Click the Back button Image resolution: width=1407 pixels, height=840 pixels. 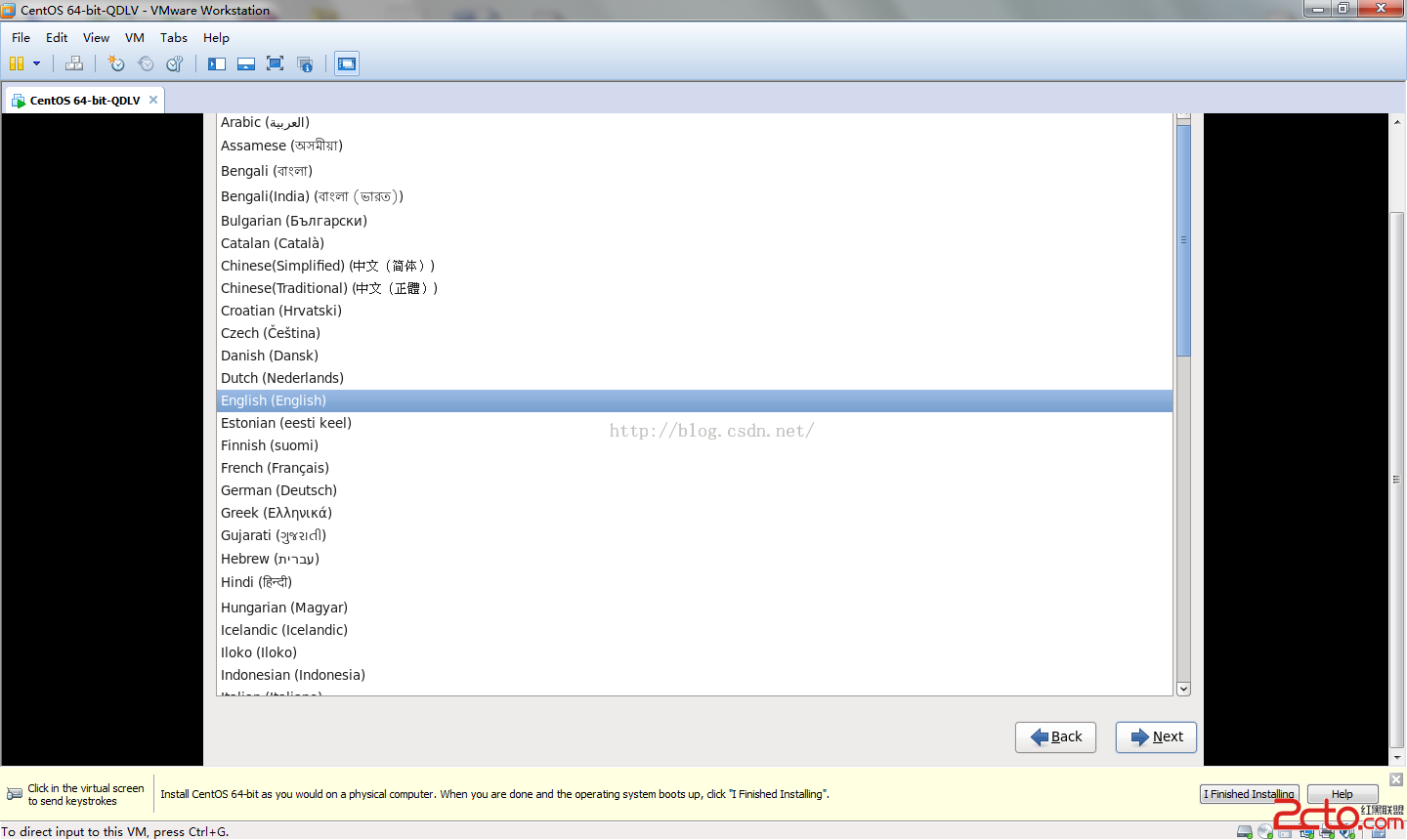tap(1056, 737)
